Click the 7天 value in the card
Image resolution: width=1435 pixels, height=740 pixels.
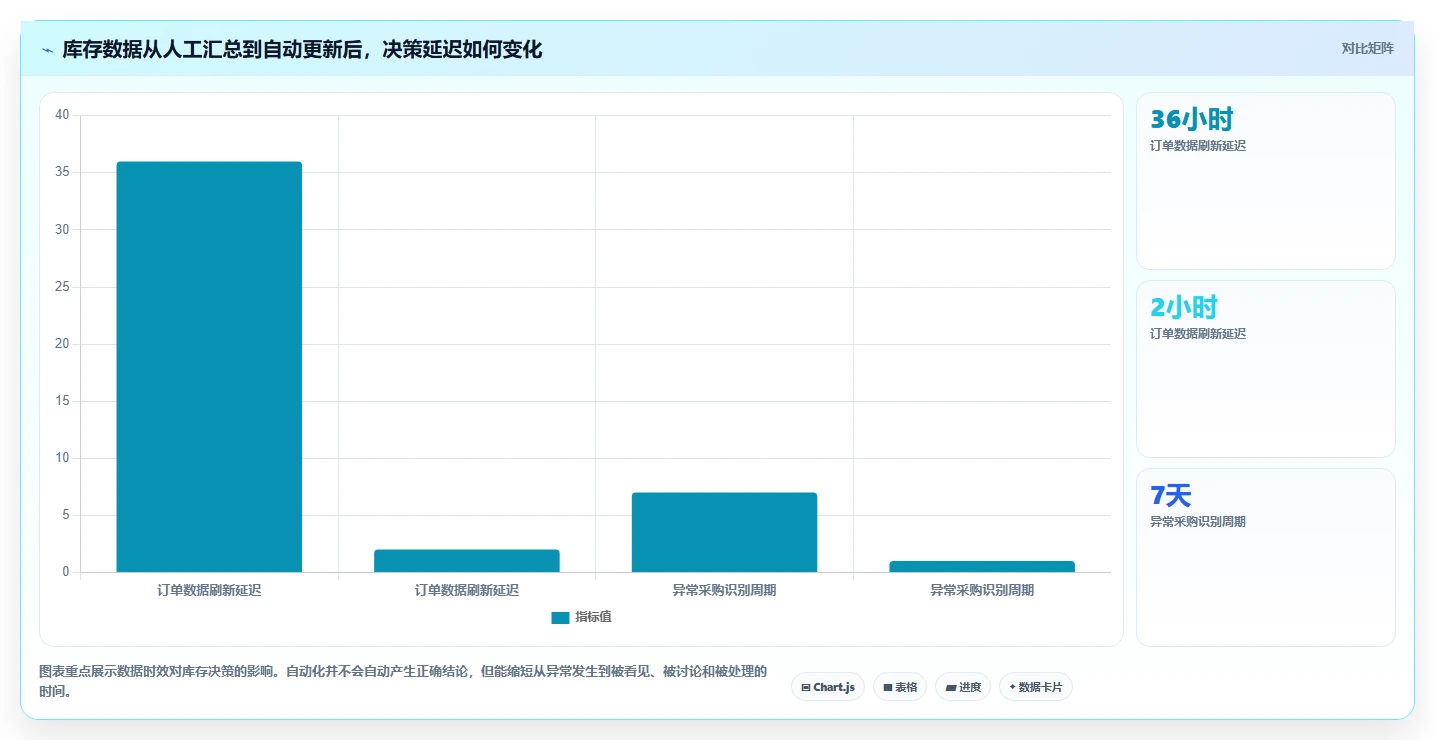(x=1171, y=495)
